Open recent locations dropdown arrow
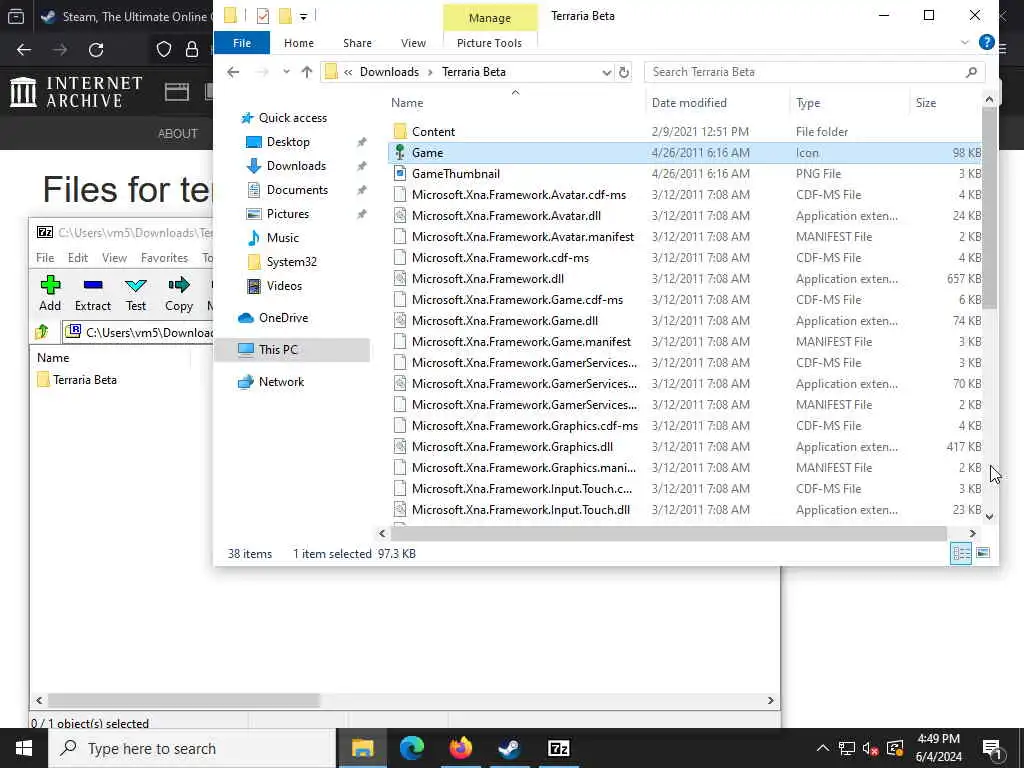Viewport: 1024px width, 768px height. [286, 72]
